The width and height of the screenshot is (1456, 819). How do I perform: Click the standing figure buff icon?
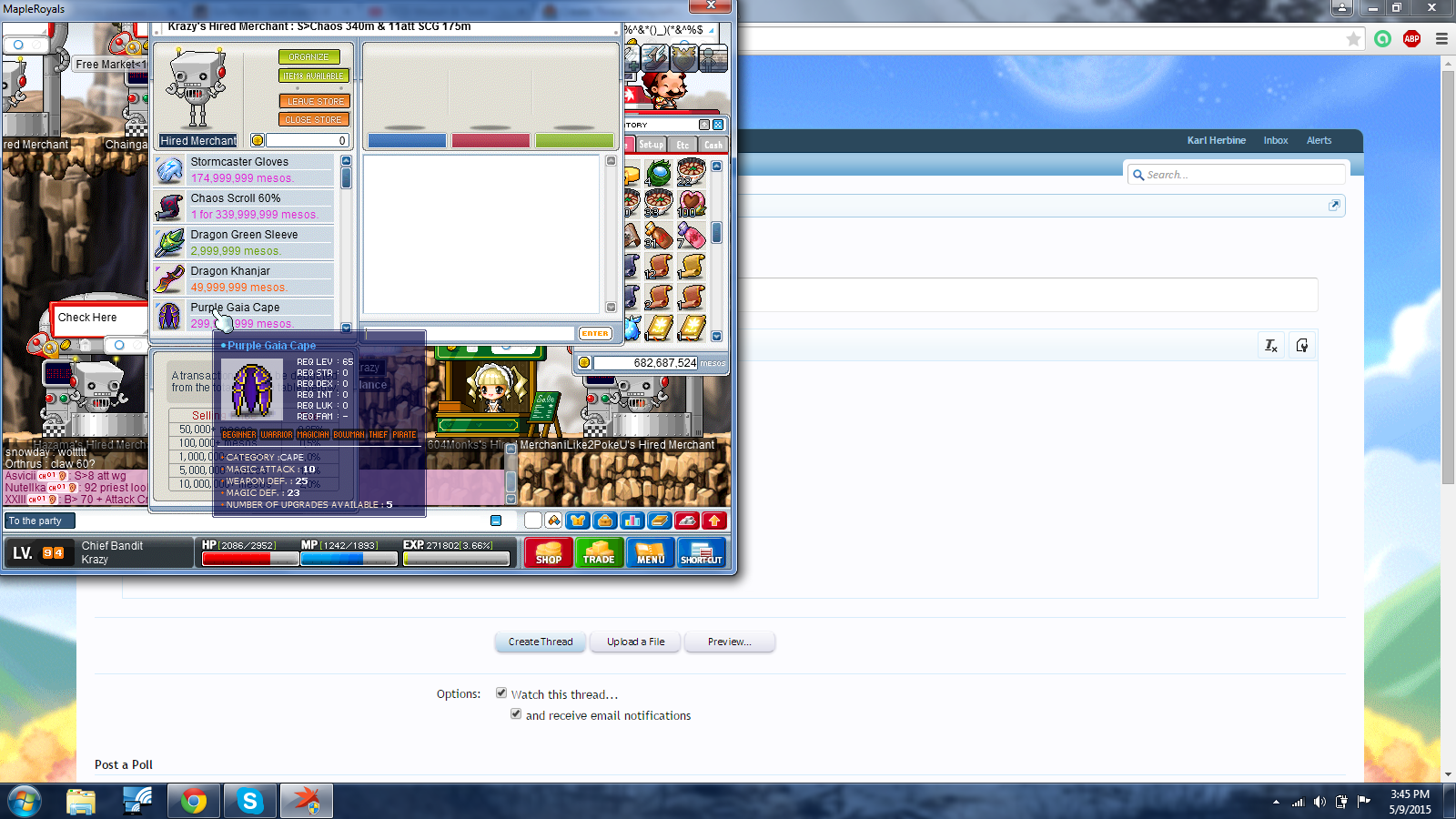coord(713,57)
